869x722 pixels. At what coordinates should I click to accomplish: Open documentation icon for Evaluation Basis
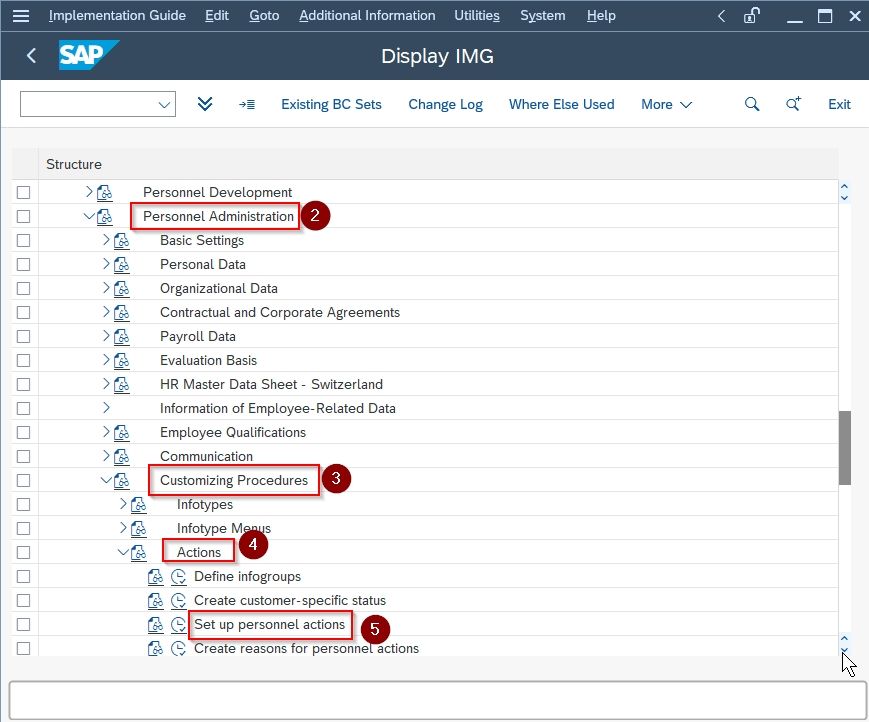pyautogui.click(x=121, y=360)
